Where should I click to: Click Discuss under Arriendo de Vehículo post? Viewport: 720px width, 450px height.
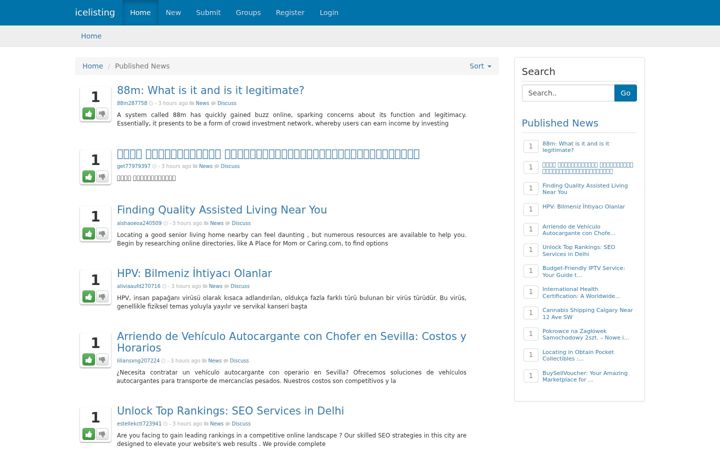pos(239,361)
